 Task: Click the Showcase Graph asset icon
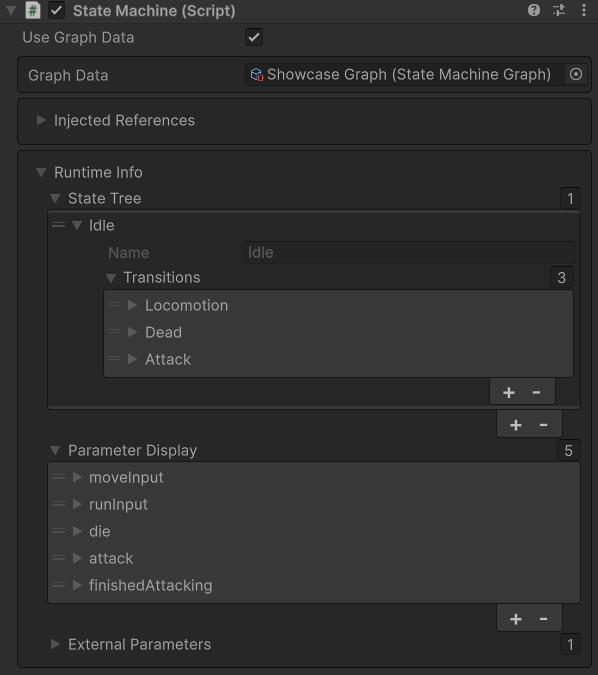pos(257,74)
